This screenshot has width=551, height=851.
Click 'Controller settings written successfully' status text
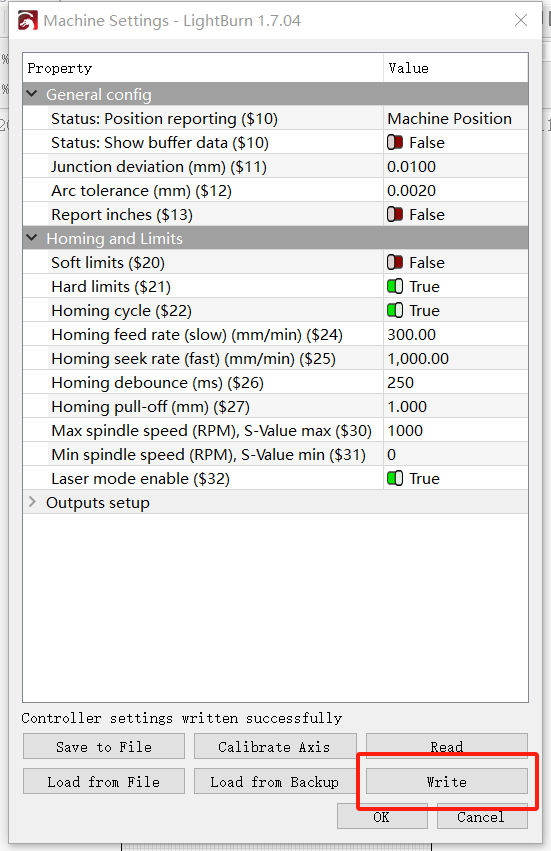click(x=182, y=718)
